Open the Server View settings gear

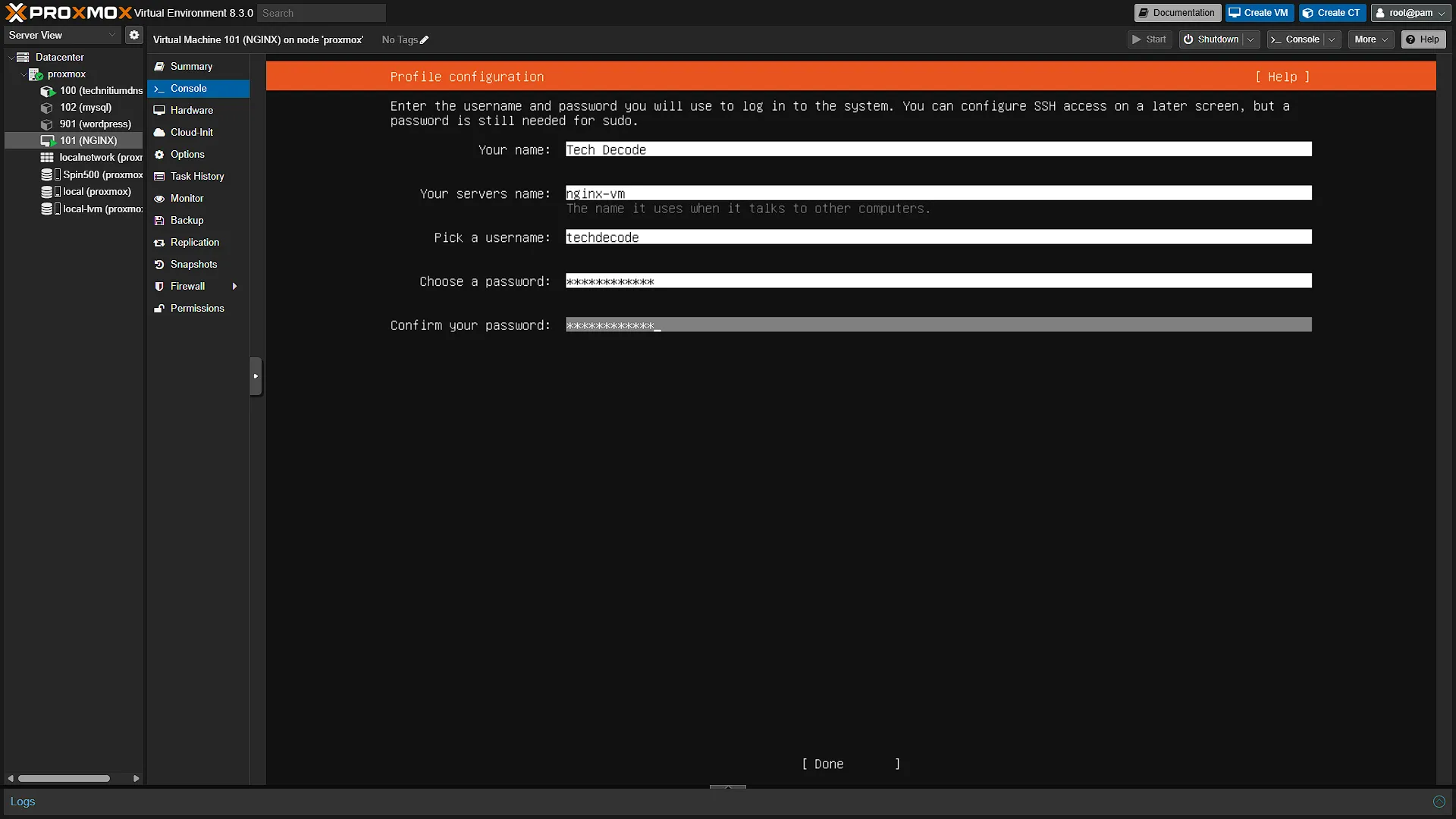point(134,35)
